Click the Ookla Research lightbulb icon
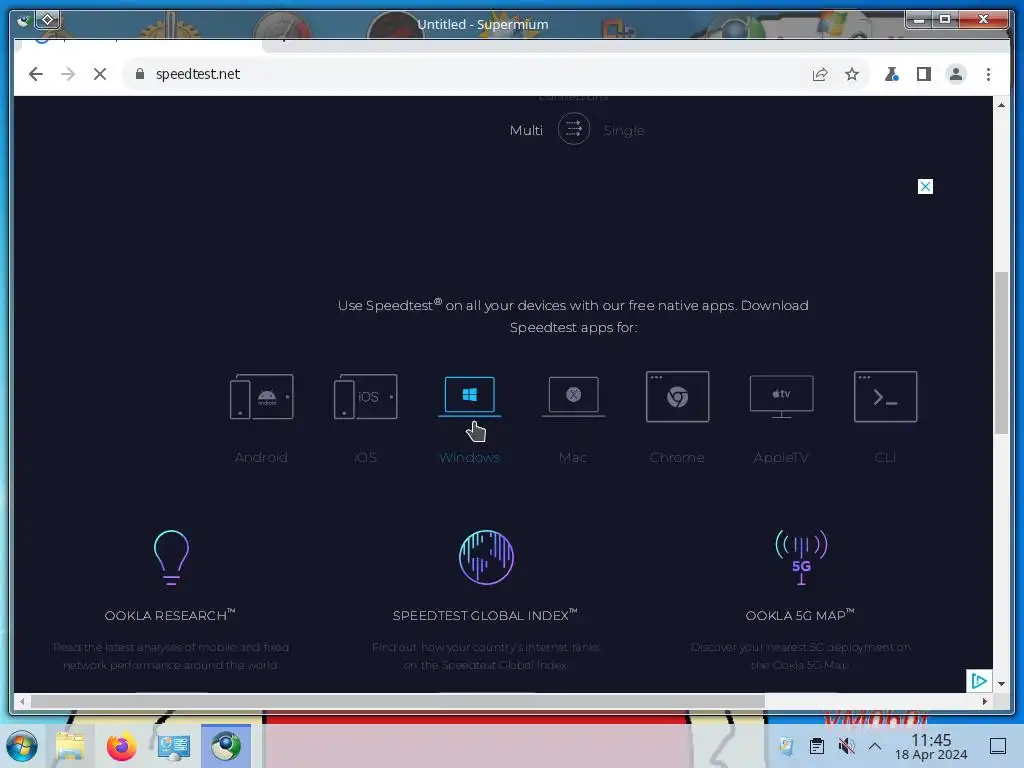This screenshot has height=768, width=1024. (x=171, y=557)
